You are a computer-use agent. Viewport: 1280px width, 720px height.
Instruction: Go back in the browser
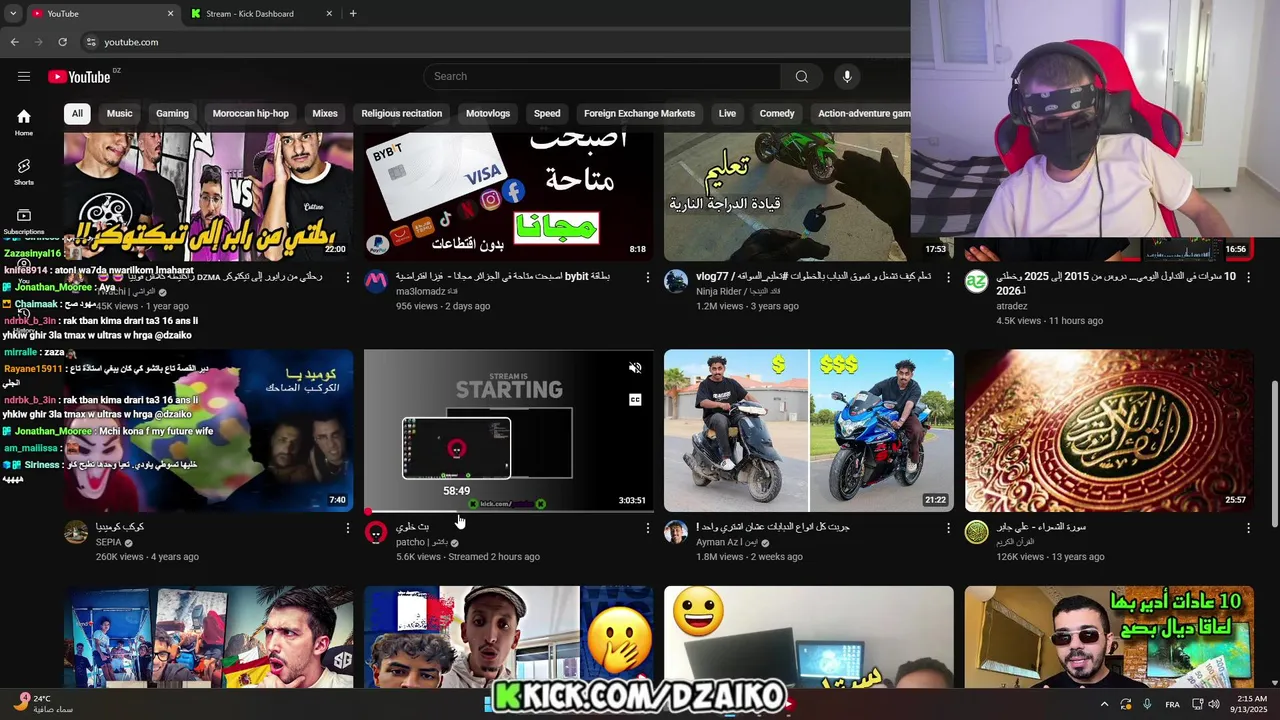click(x=14, y=42)
